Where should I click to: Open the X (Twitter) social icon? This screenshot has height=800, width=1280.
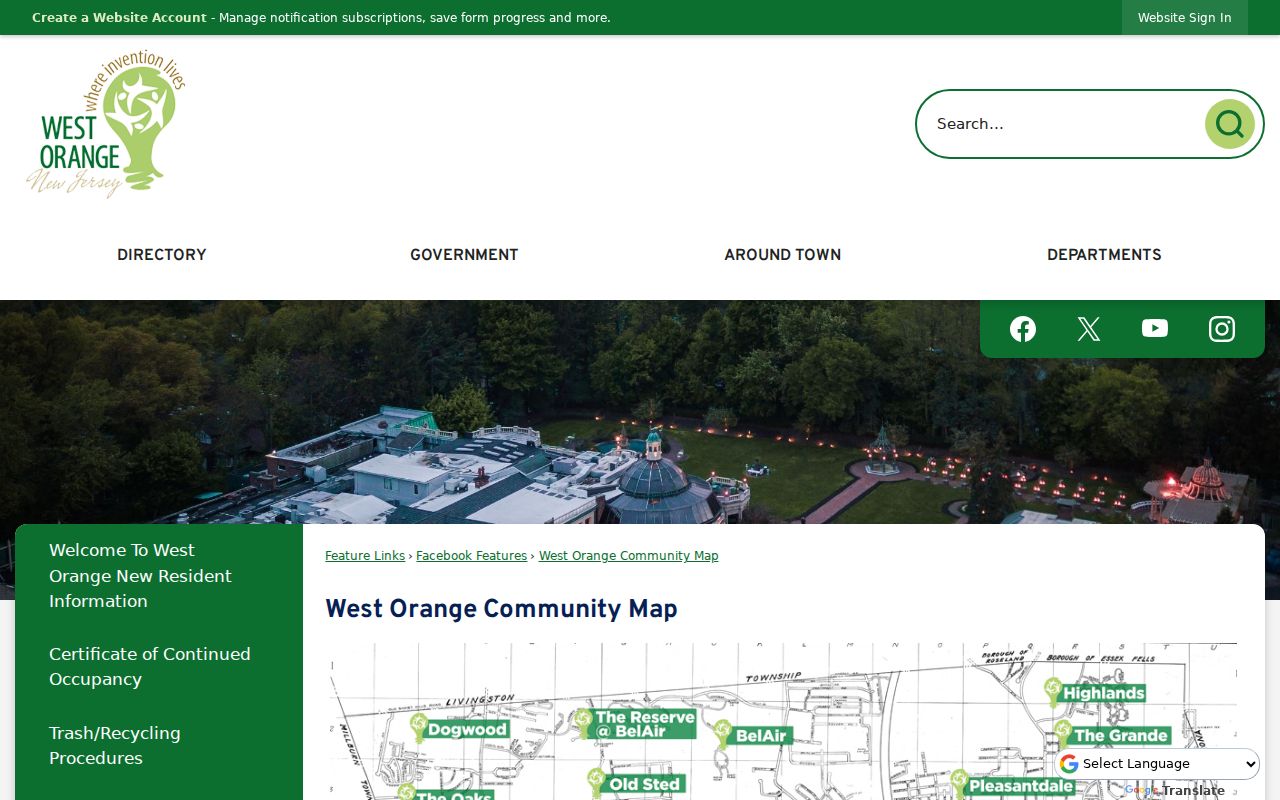(1089, 329)
